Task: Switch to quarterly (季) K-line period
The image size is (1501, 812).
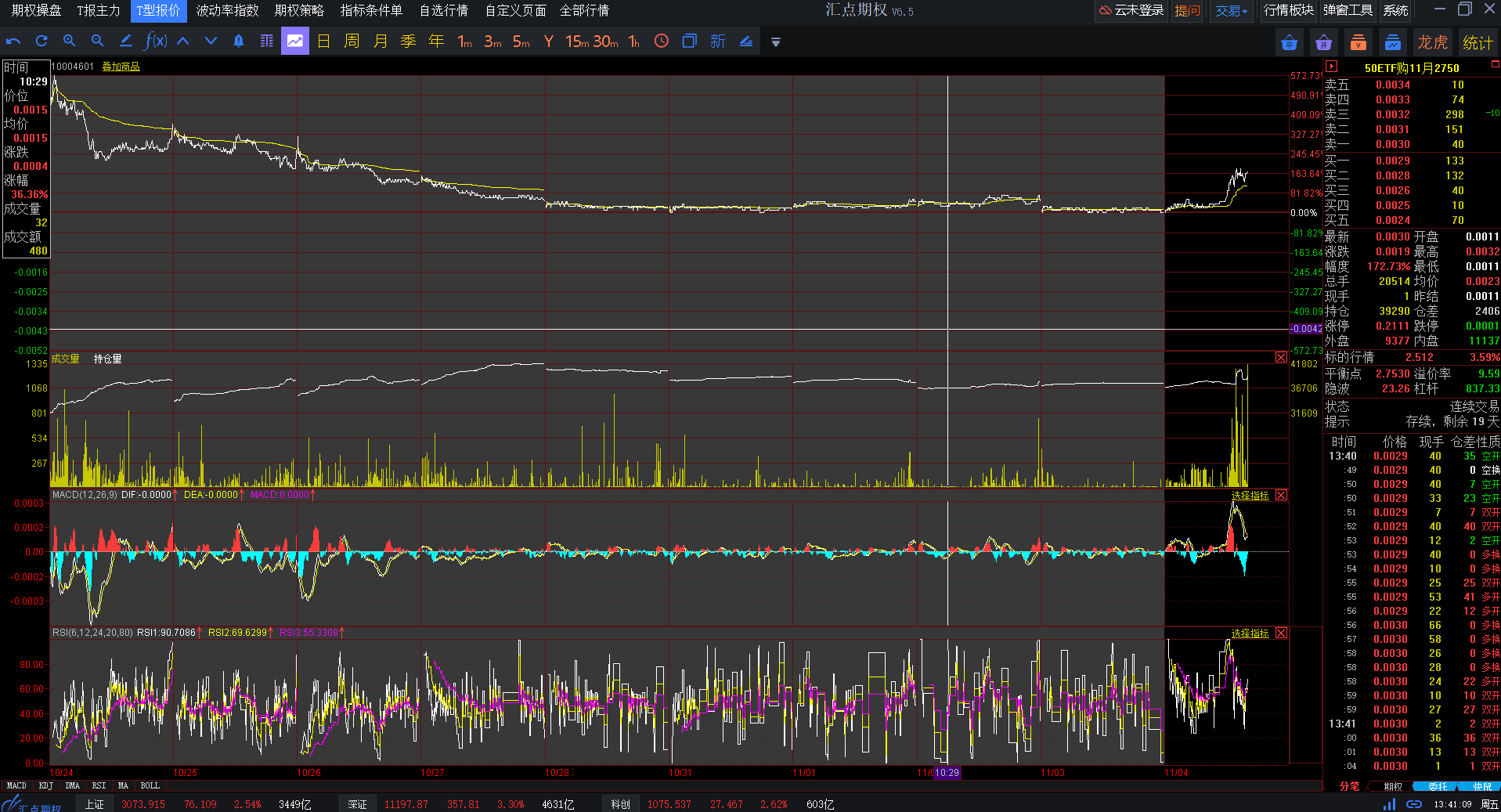Action: [408, 42]
